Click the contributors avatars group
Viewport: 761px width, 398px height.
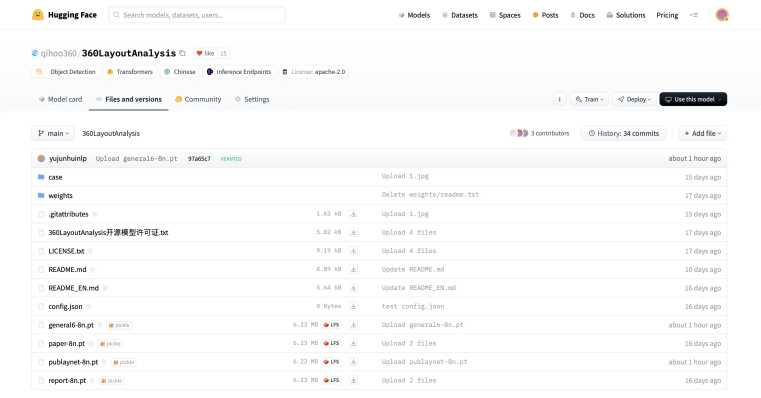point(519,133)
